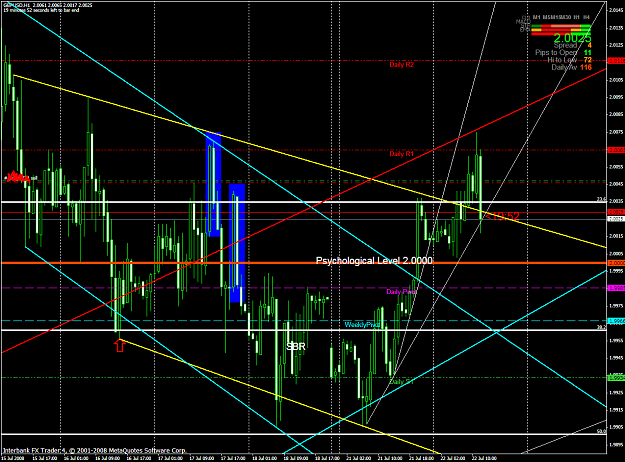
Task: Select the WeeklyPivot label
Action: [362, 325]
